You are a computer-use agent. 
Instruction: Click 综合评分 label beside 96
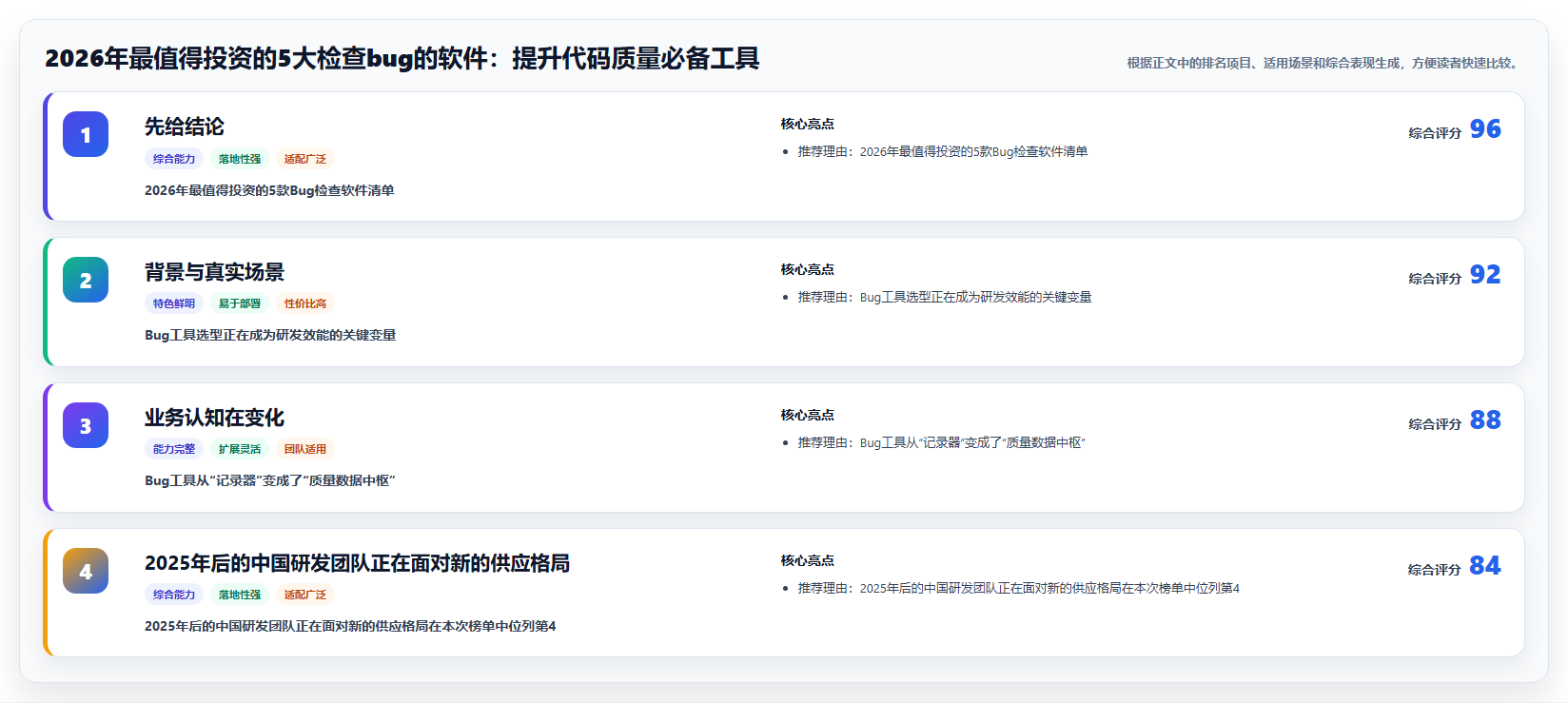(x=1435, y=133)
